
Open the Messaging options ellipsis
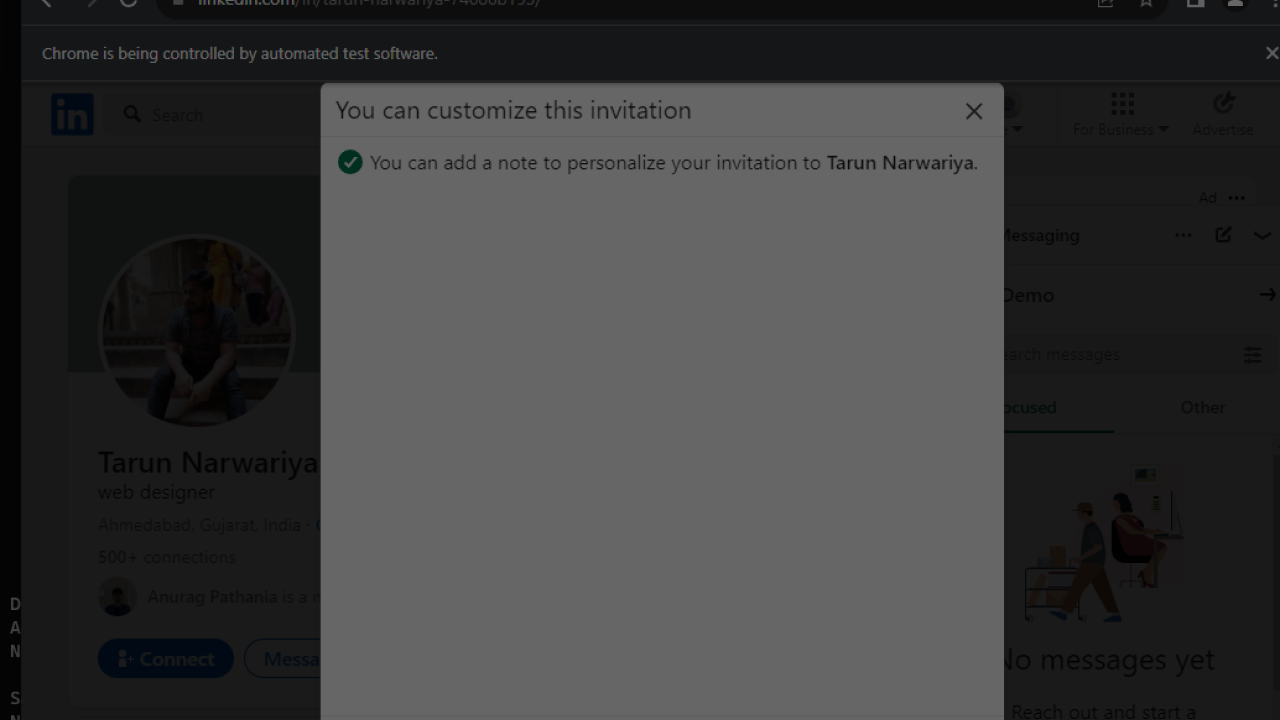point(1183,234)
